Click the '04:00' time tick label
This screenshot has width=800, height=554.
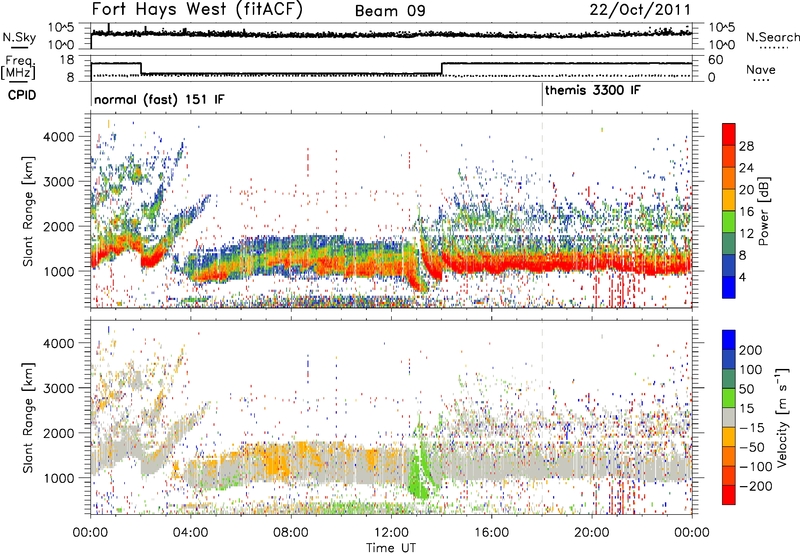[x=190, y=533]
